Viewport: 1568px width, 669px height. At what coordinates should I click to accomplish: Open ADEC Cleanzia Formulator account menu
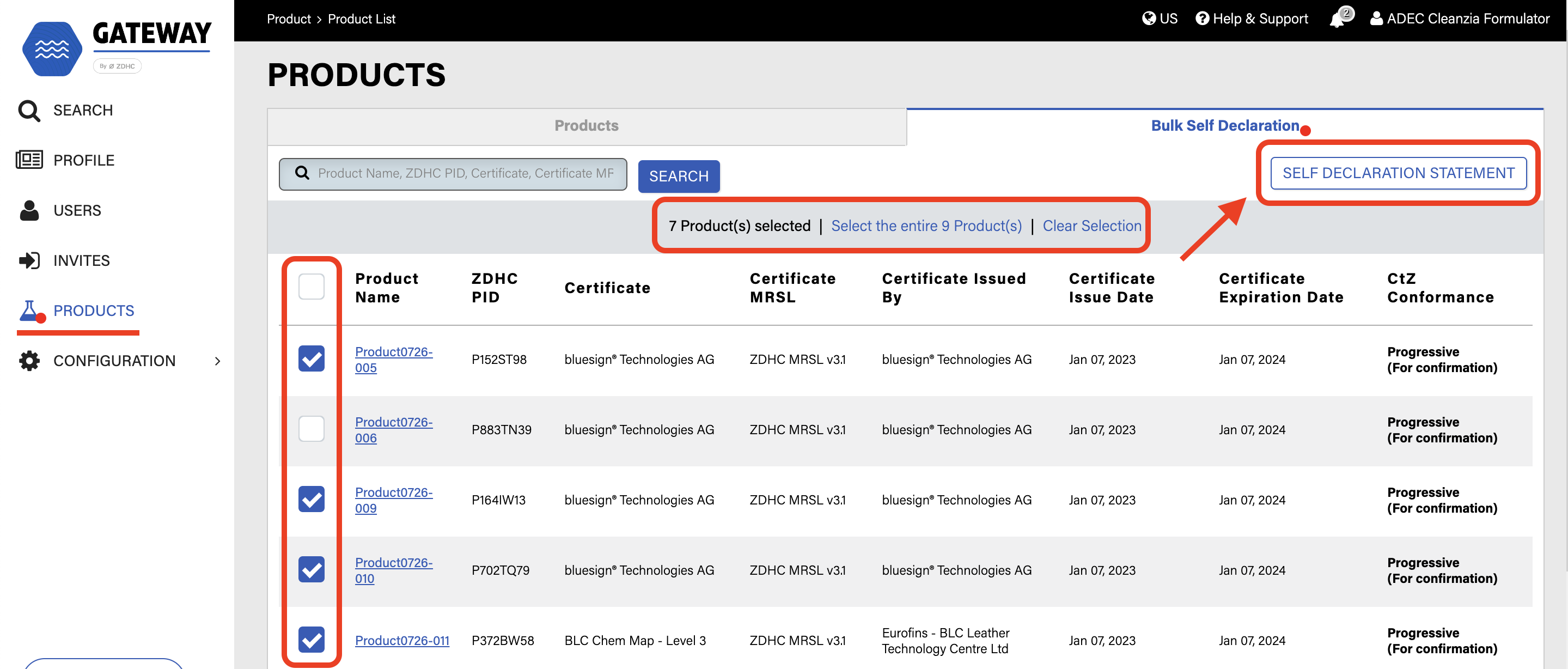tap(1460, 19)
